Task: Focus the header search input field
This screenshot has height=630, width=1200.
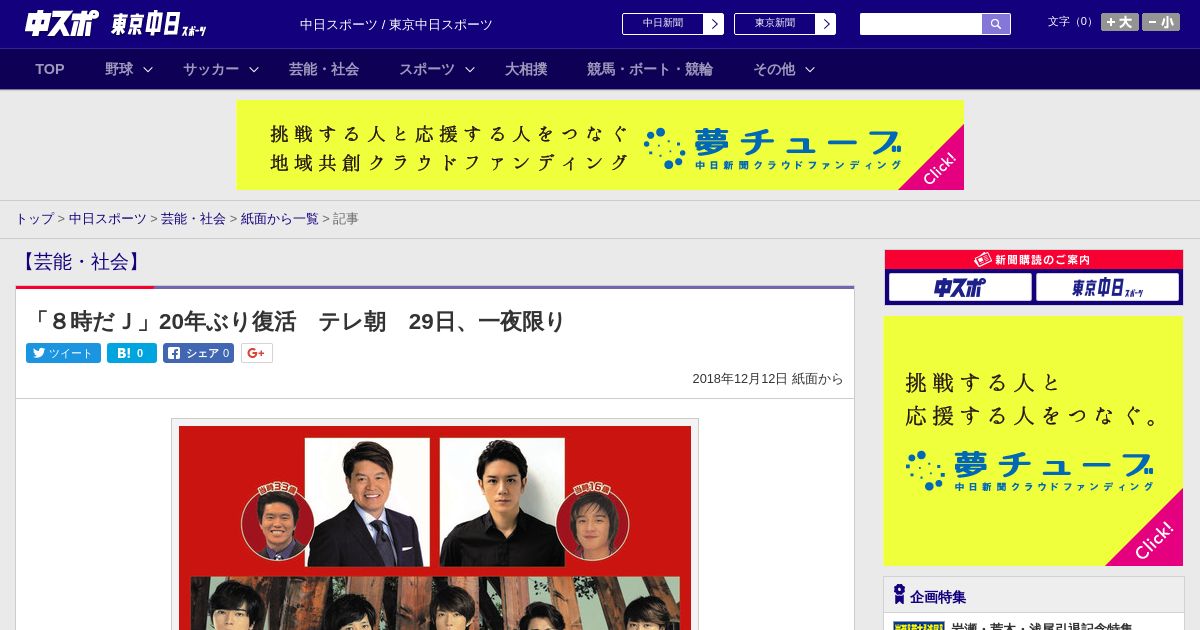Action: pos(921,24)
